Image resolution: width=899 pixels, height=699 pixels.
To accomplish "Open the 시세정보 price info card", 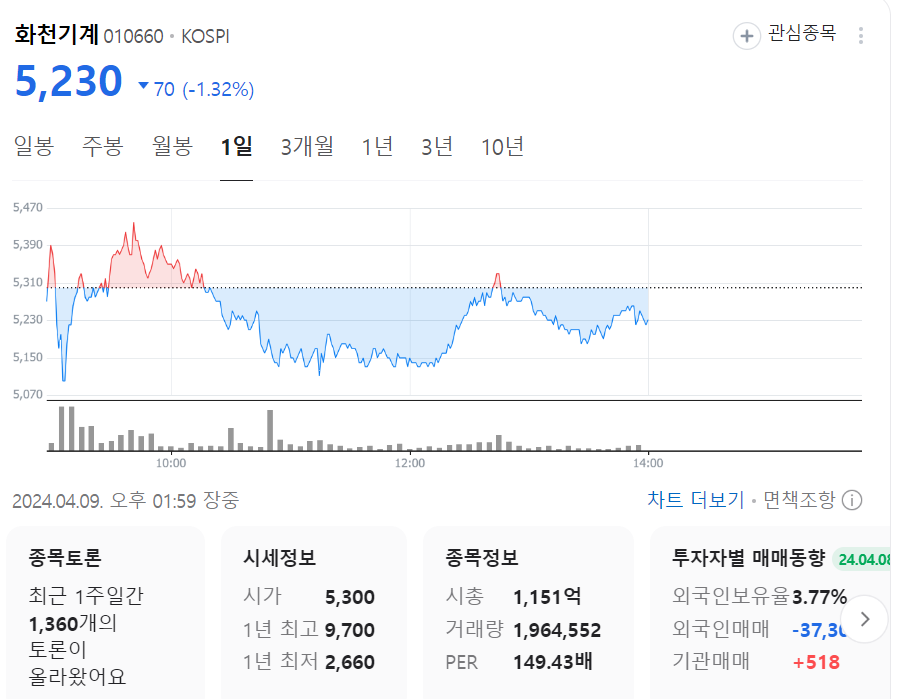I will coord(313,612).
